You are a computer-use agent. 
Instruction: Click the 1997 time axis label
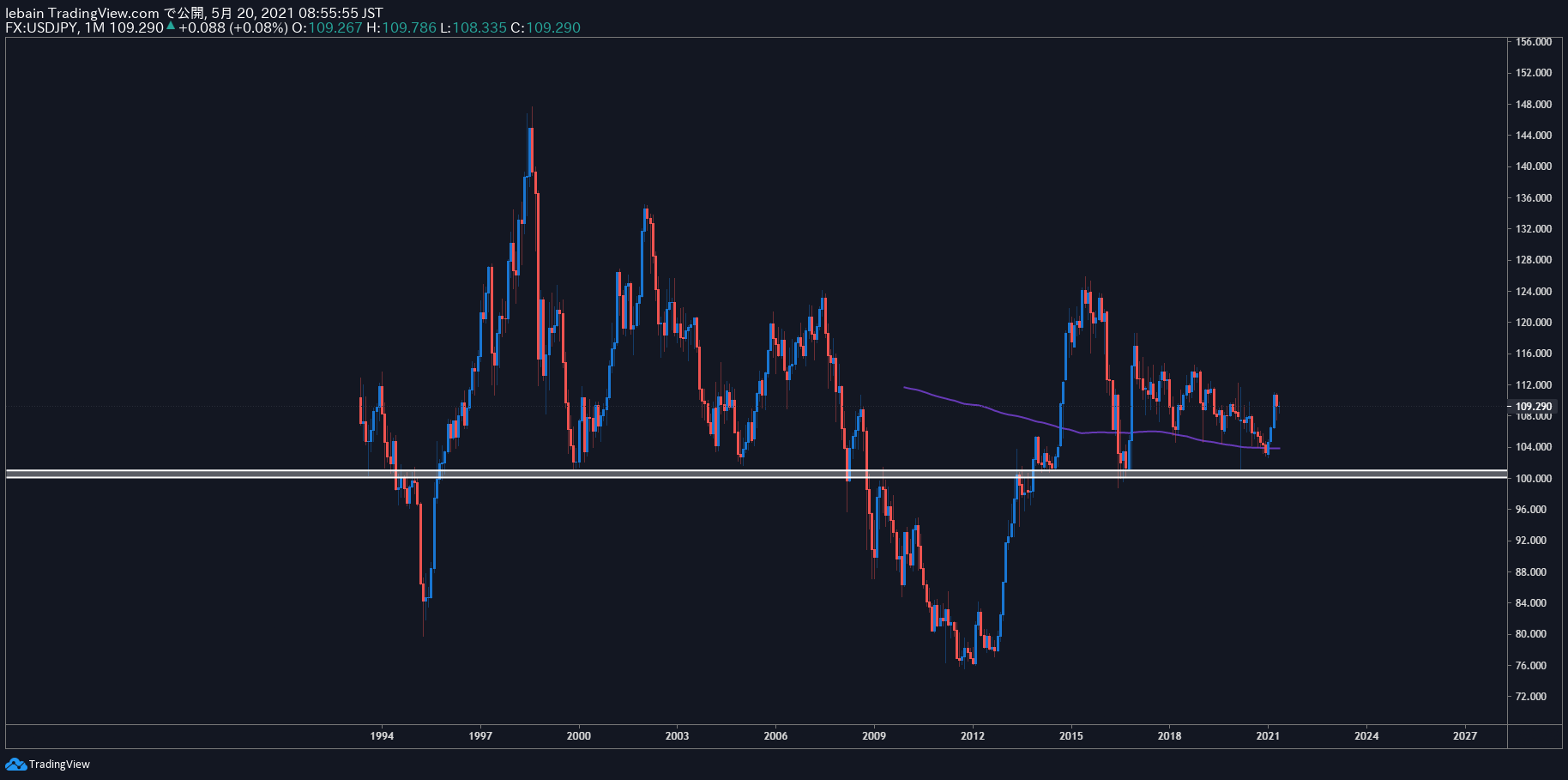click(480, 735)
